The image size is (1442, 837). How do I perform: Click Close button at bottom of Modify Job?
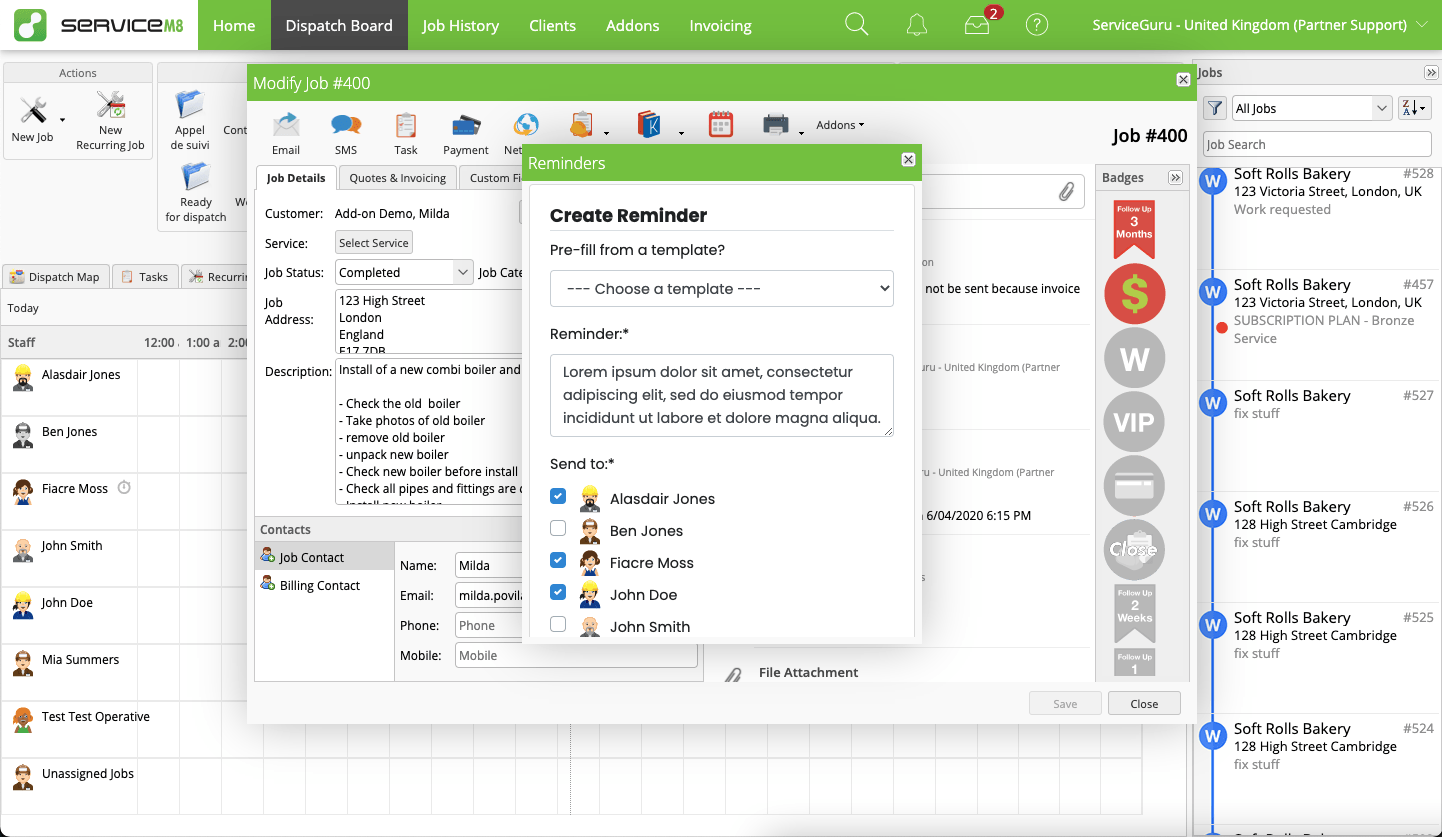pos(1144,703)
